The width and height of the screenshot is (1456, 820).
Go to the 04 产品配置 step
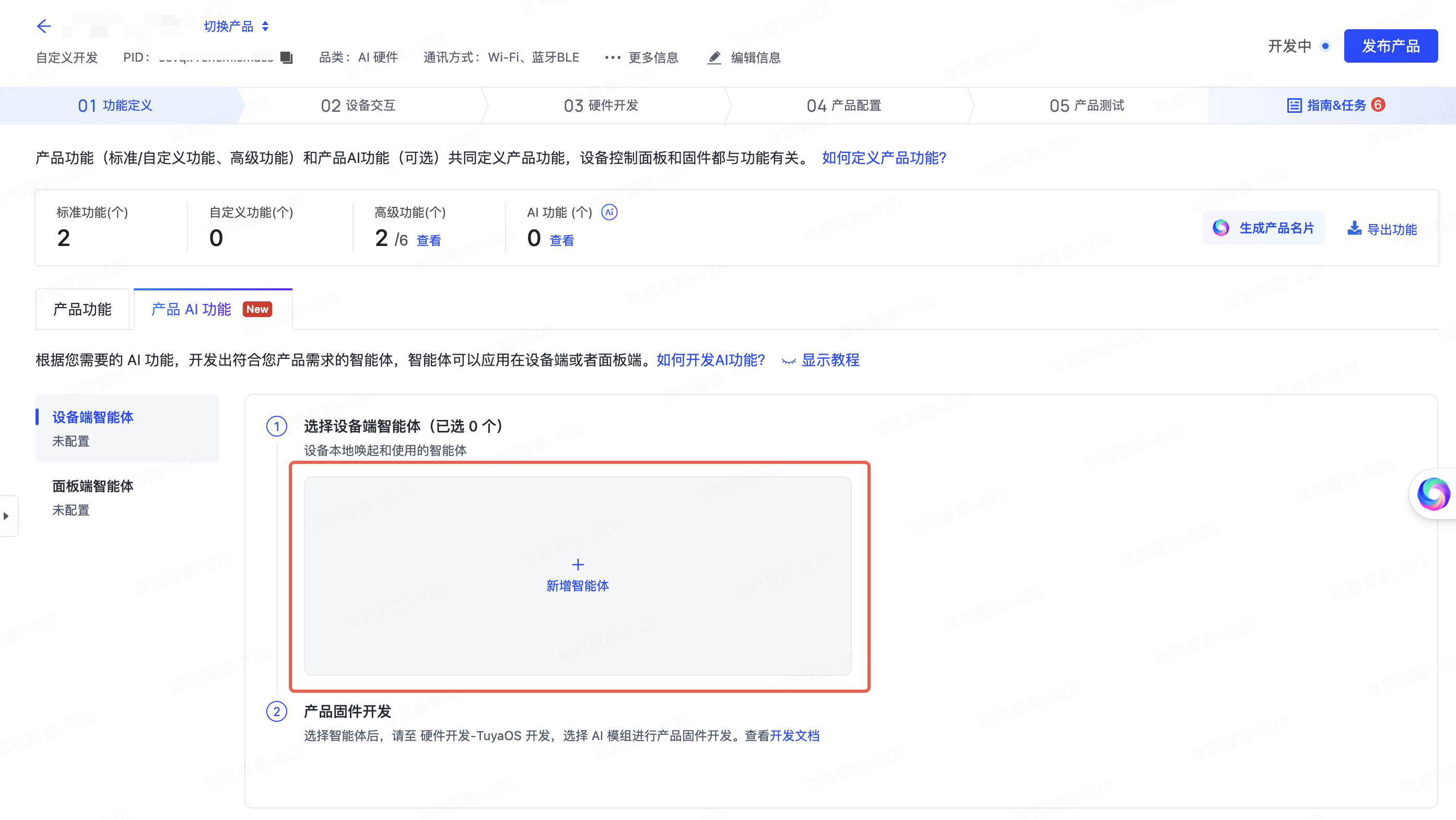click(x=844, y=106)
